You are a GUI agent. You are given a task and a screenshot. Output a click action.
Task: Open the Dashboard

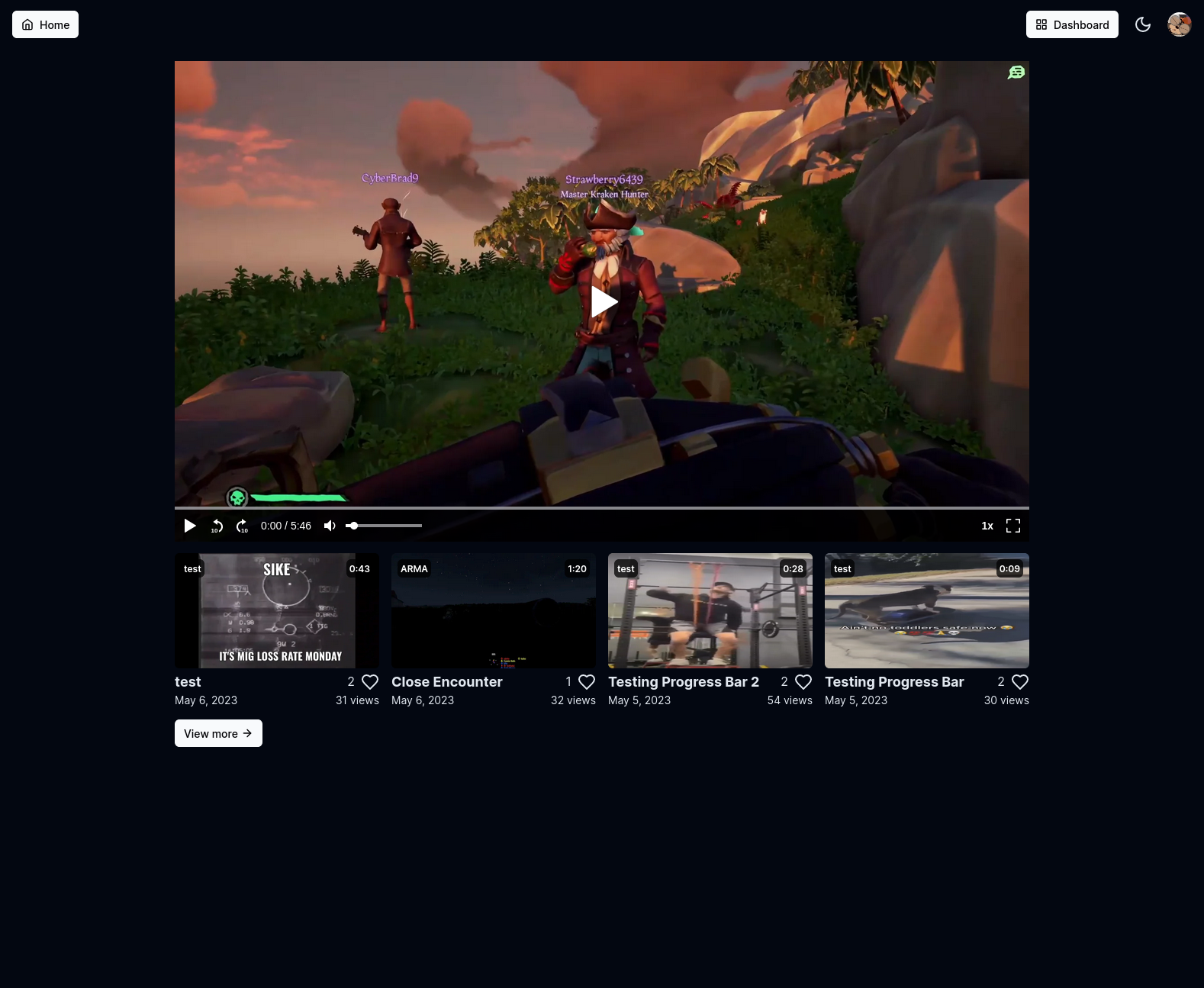1072,24
